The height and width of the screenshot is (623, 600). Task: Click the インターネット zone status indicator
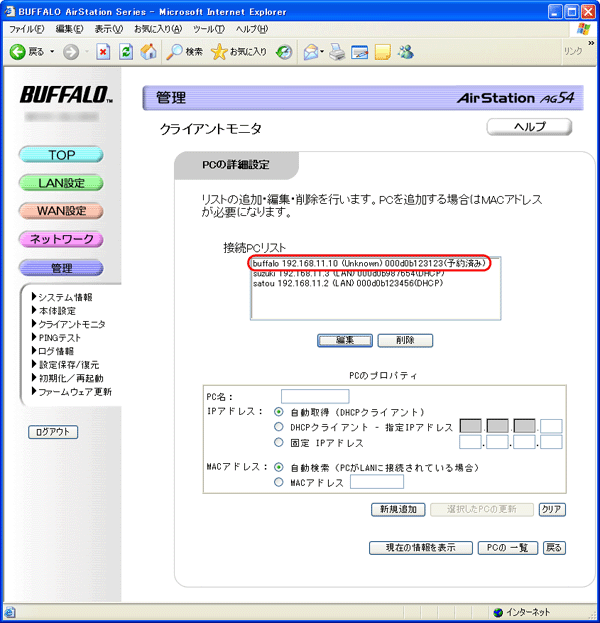coord(522,612)
